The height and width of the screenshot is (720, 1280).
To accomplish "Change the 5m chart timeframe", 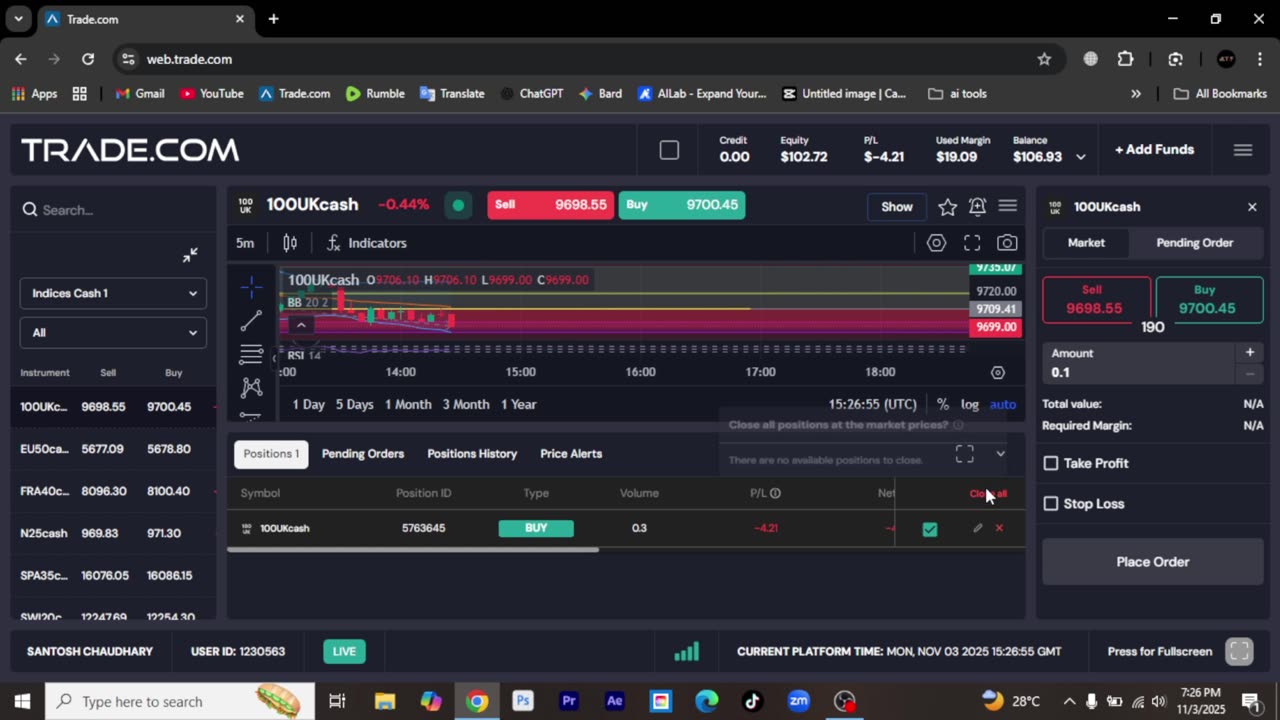I will (245, 243).
